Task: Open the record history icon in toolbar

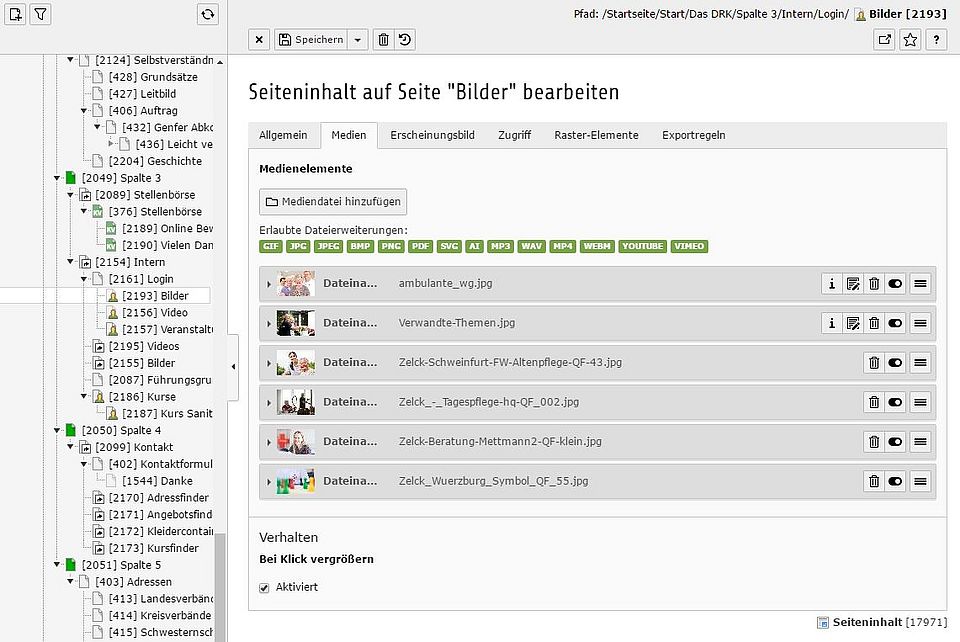Action: click(x=405, y=40)
